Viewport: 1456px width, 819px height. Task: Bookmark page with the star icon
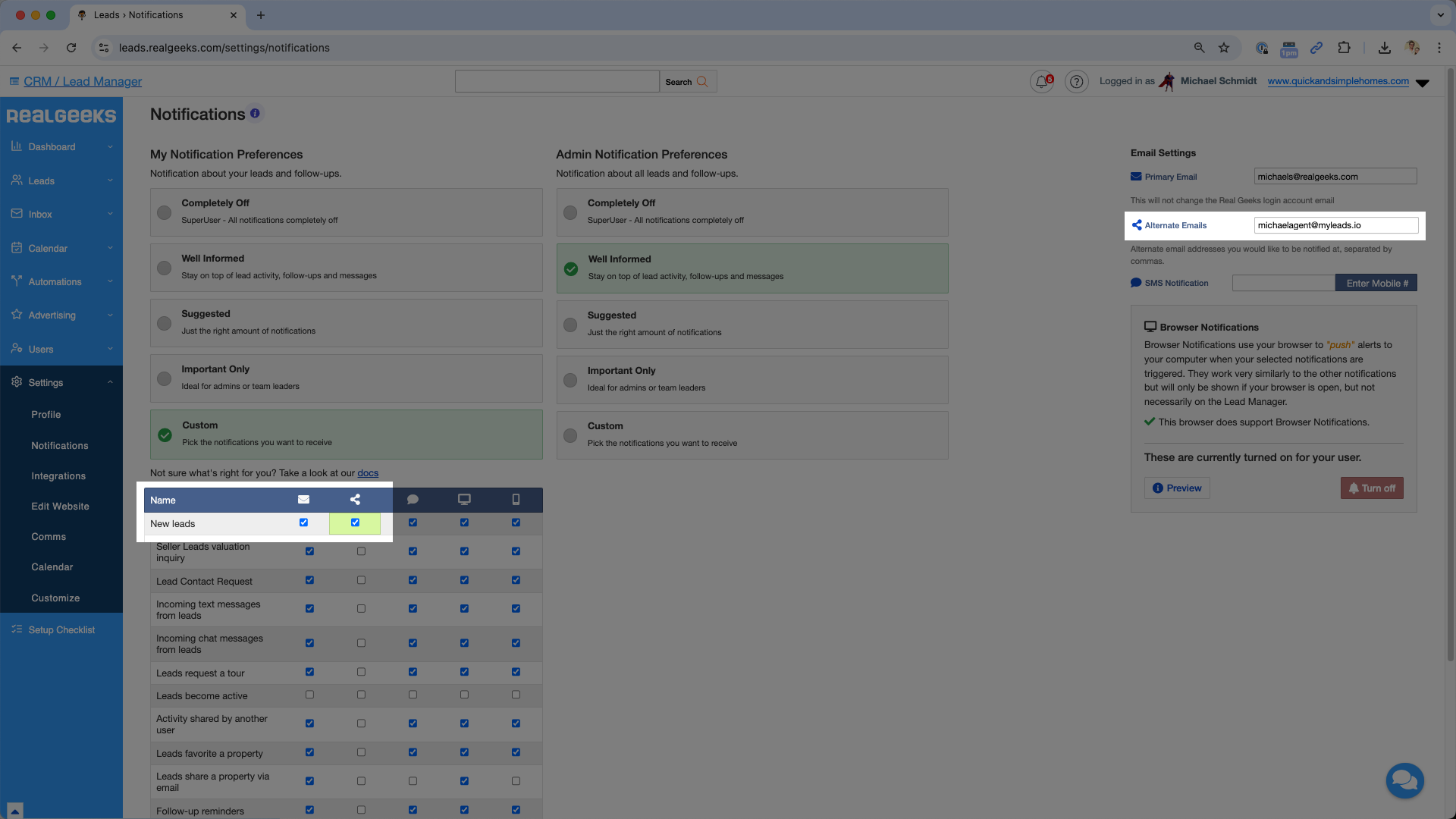pyautogui.click(x=1223, y=48)
